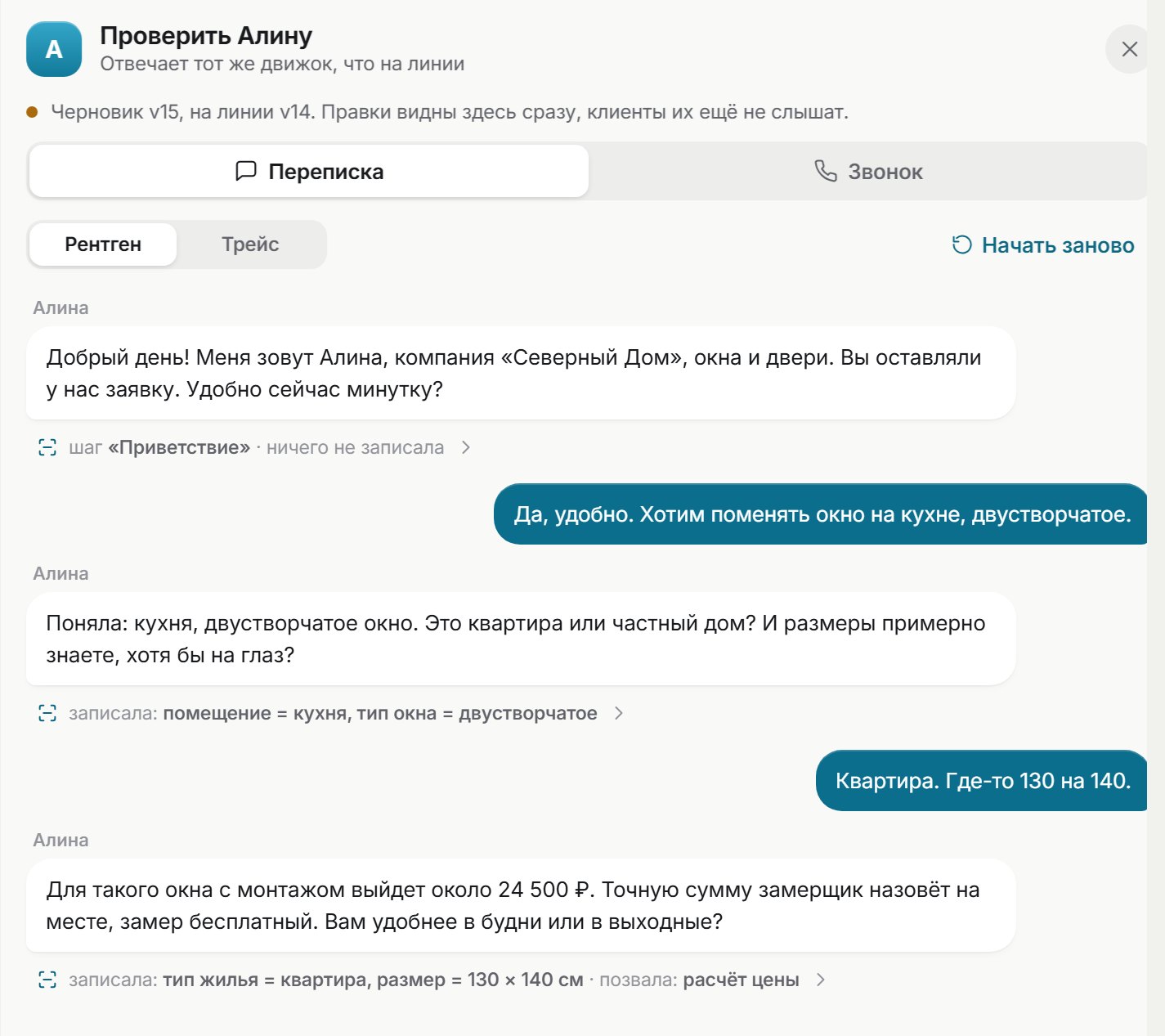Image resolution: width=1165 pixels, height=1036 pixels.
Task: Click the Алина sender label above the price message
Action: (60, 841)
